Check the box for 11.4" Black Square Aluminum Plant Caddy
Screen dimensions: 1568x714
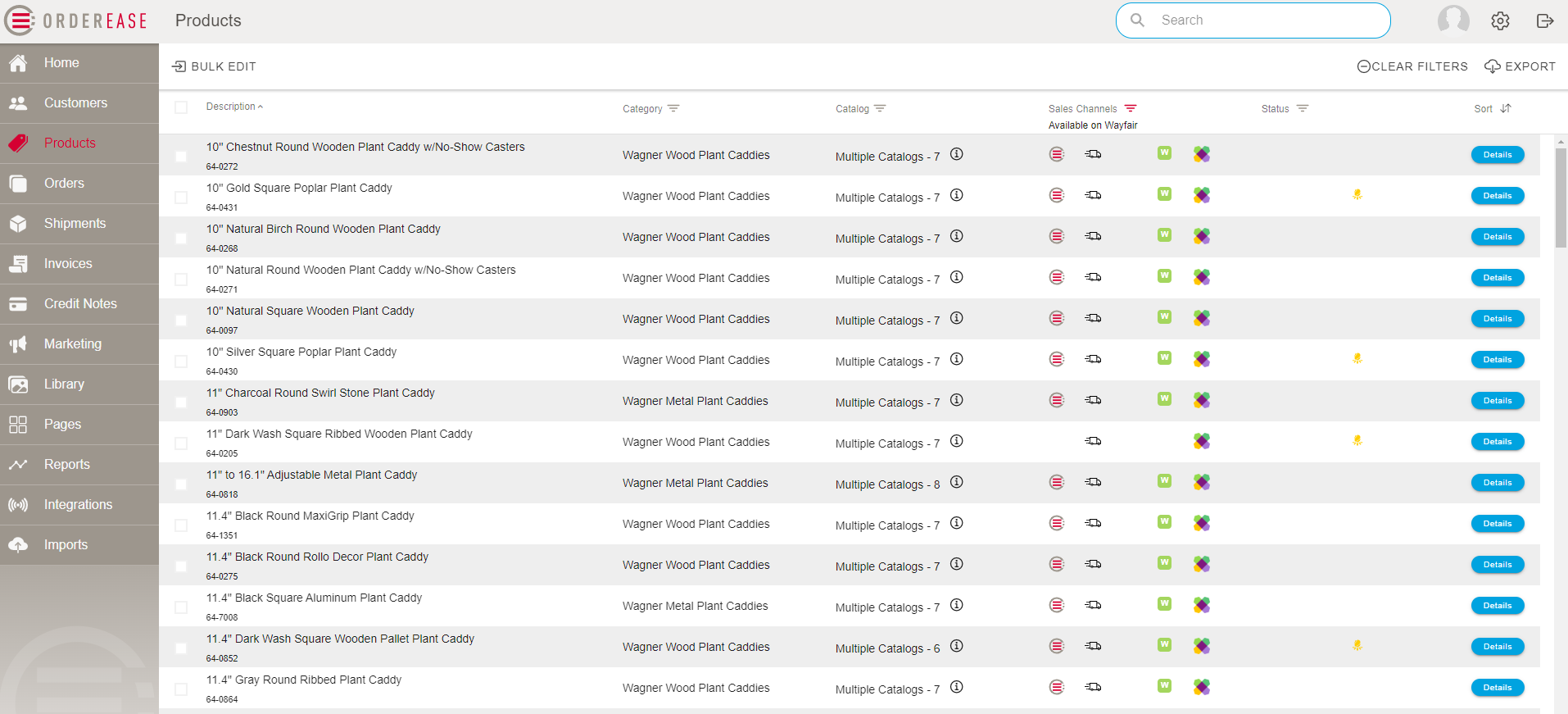[x=181, y=607]
